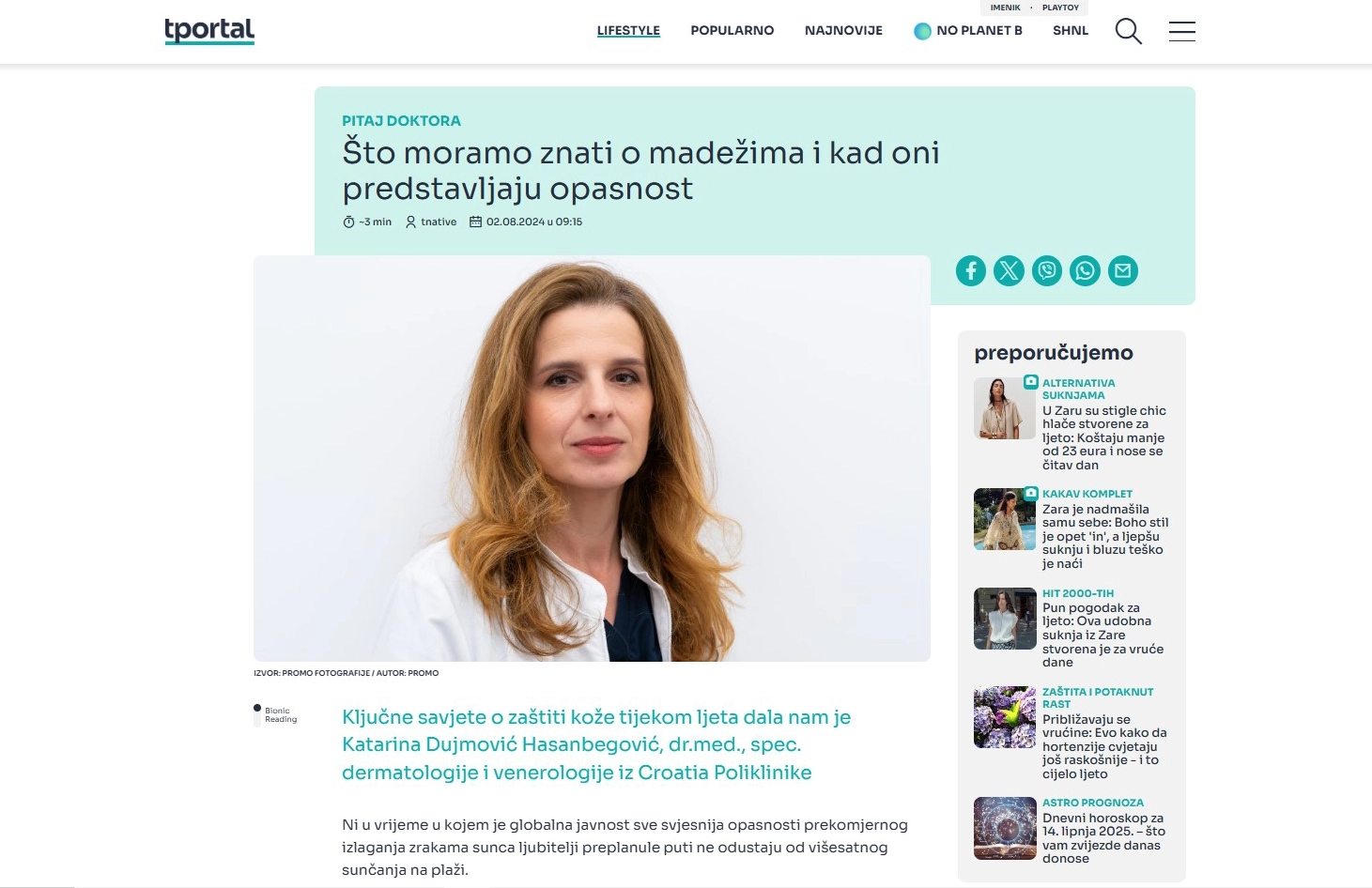Send the article by email icon
Viewport: 1372px width, 888px height.
tap(1123, 271)
